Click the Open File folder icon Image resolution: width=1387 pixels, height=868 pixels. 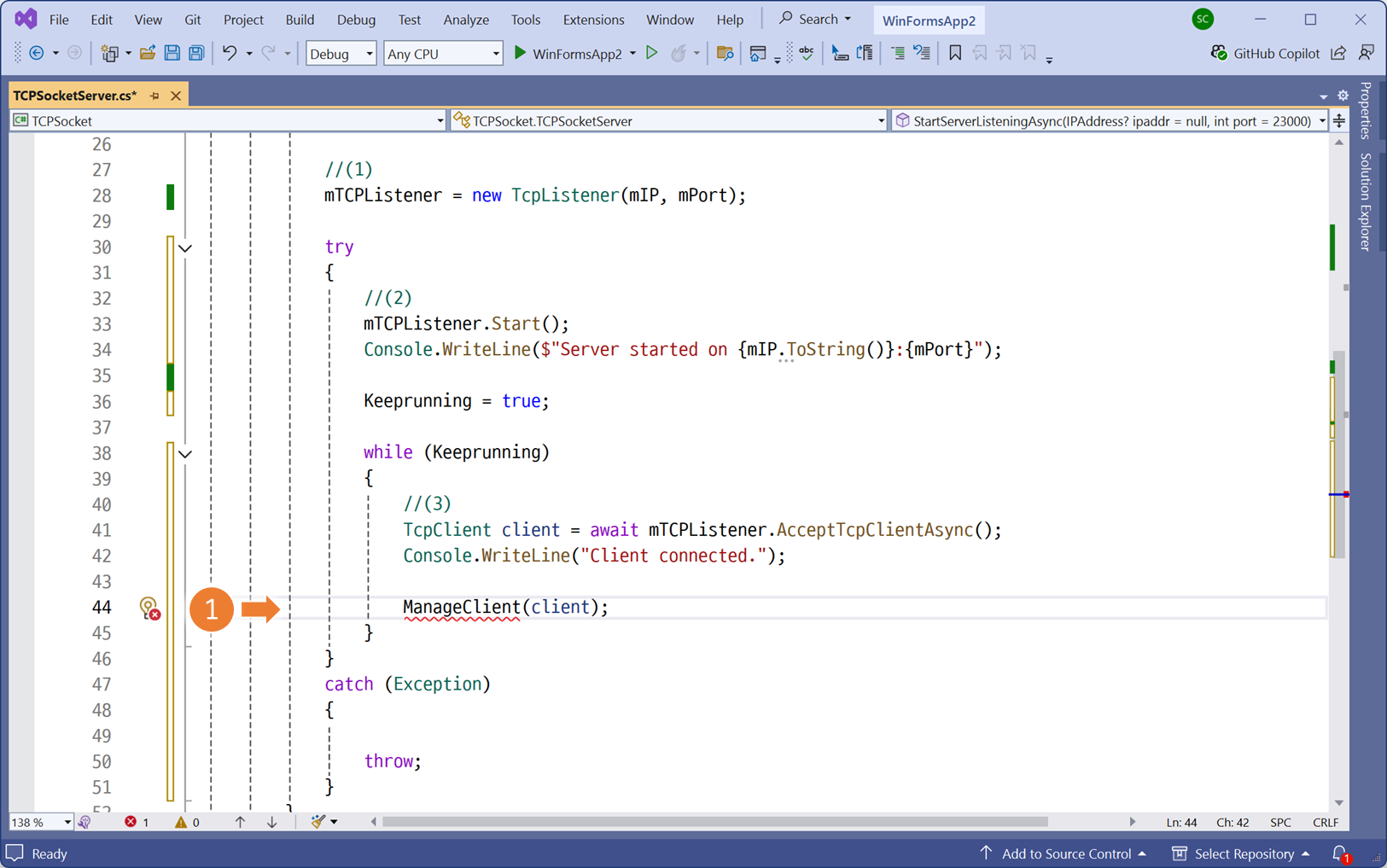click(148, 53)
